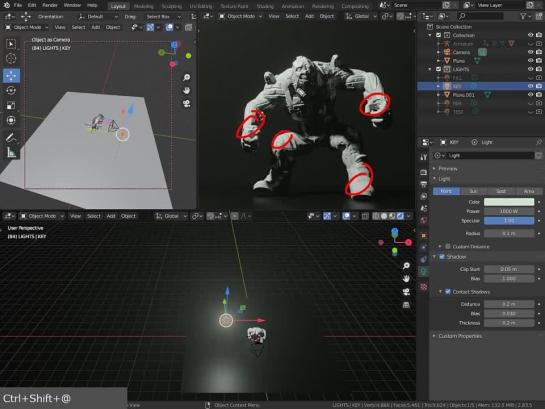545x409 pixels.
Task: Open Object Mode dropdown in bottom viewport
Action: (42, 216)
